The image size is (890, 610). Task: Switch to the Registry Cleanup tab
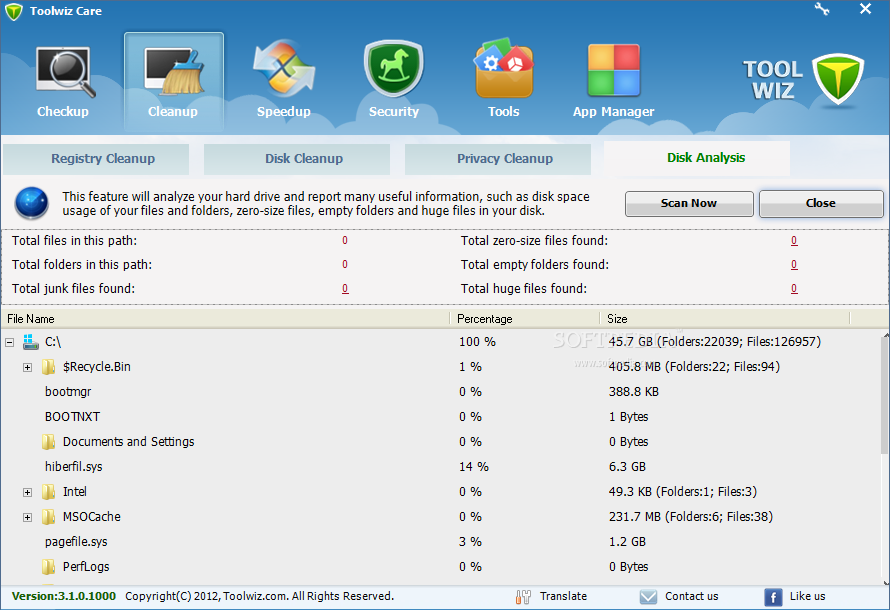click(x=96, y=159)
